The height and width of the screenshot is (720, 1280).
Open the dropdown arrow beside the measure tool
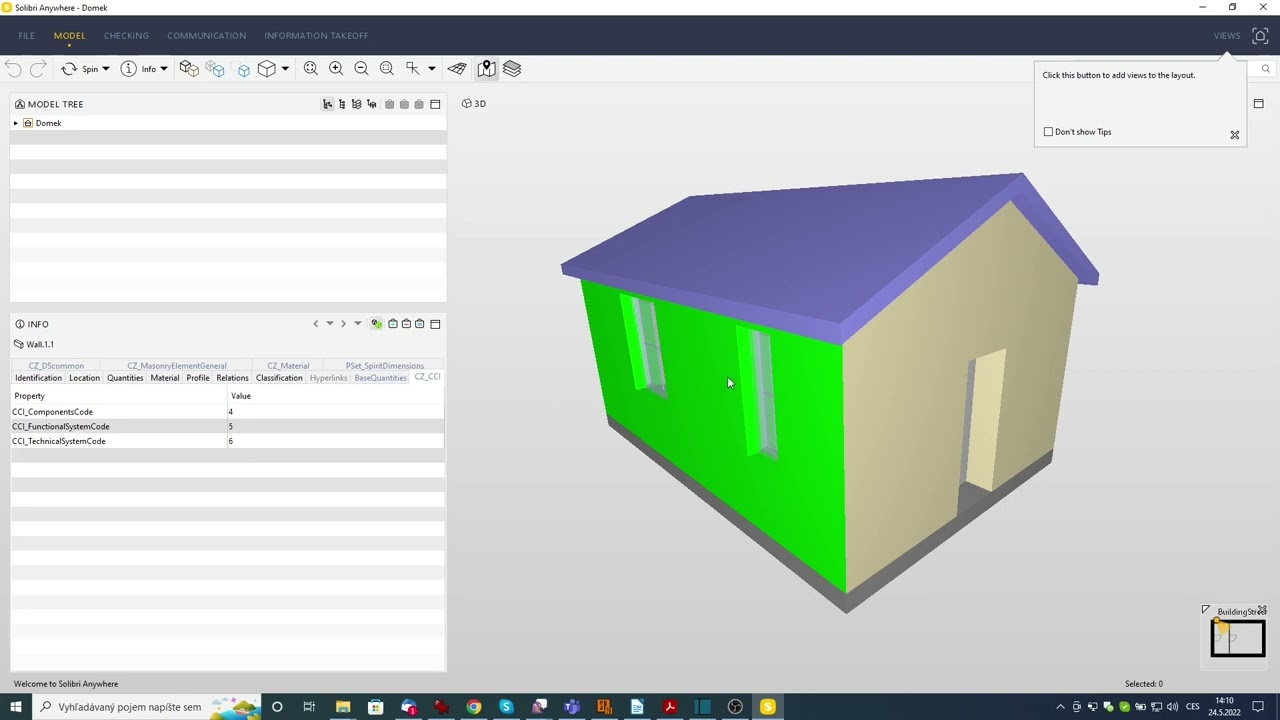coord(432,69)
